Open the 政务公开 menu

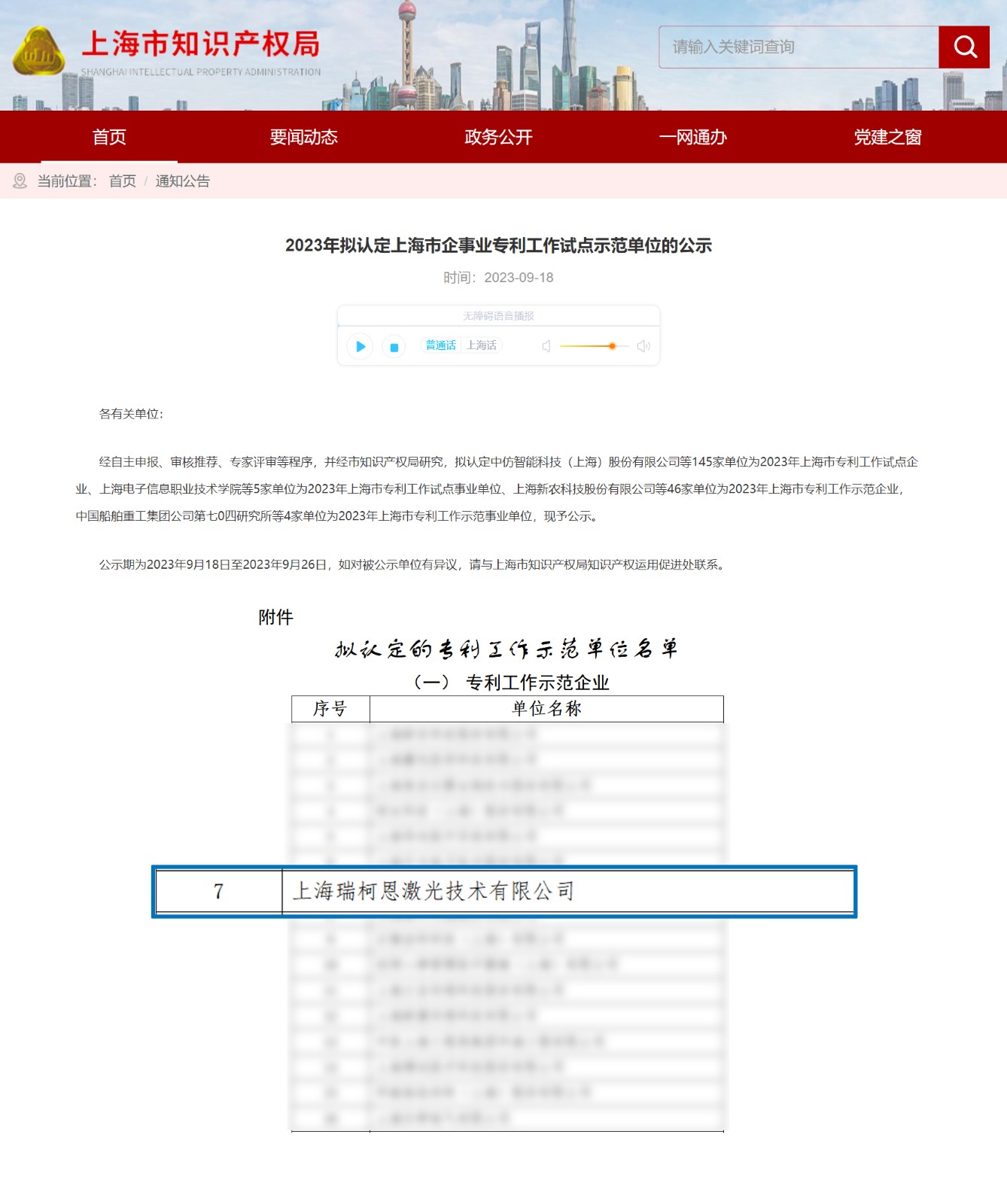(x=498, y=137)
